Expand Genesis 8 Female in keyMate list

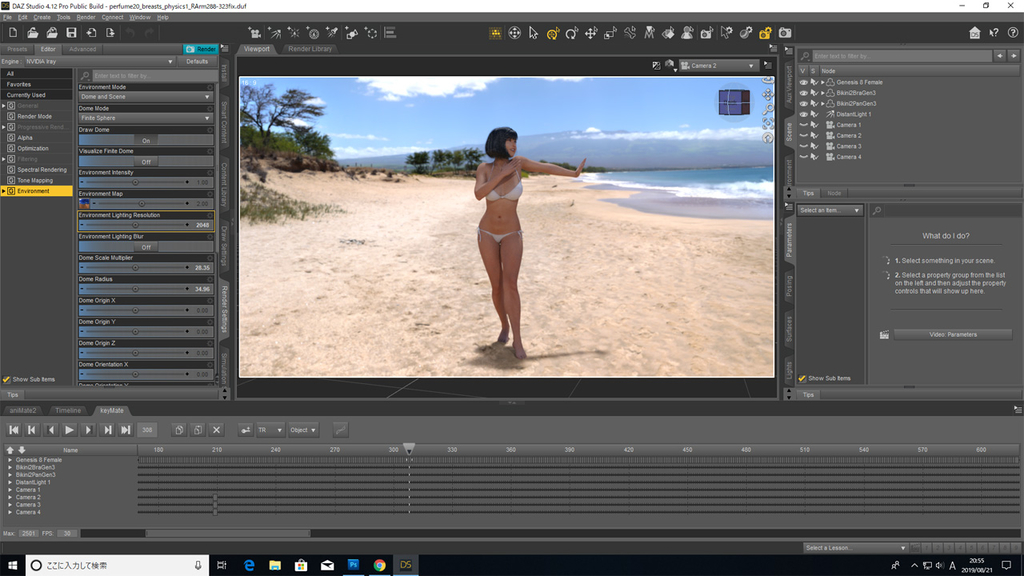(10, 460)
